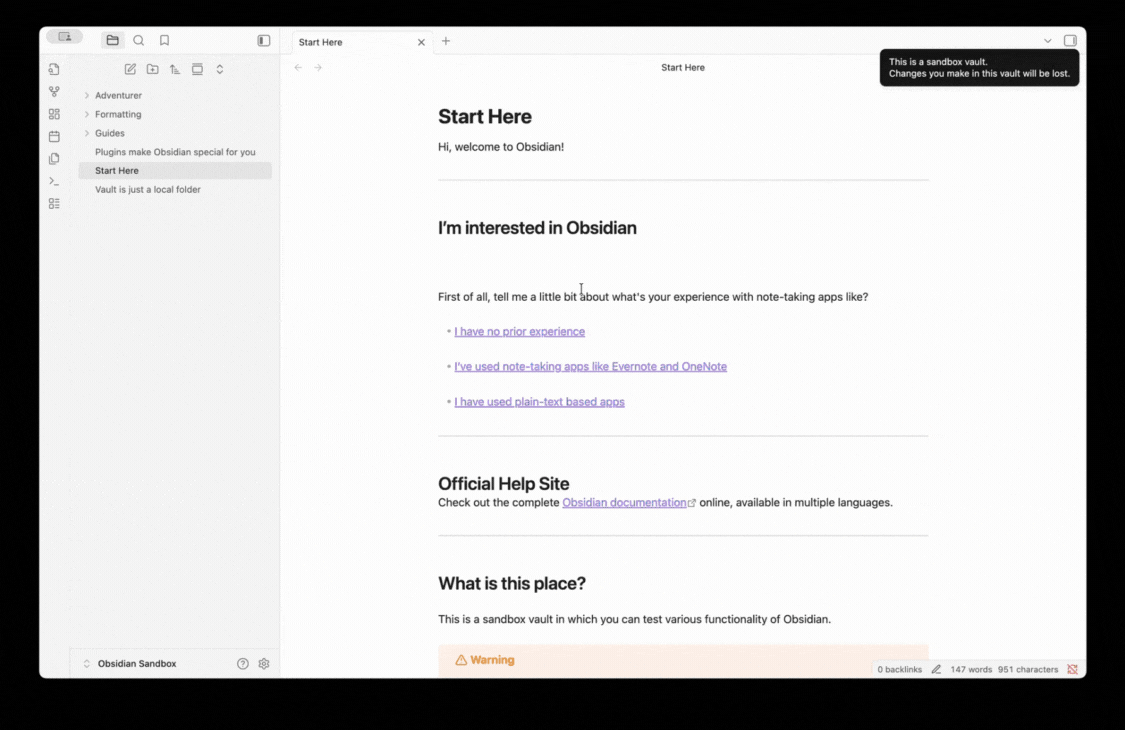Click the '147 words' status bar count

pyautogui.click(x=971, y=670)
